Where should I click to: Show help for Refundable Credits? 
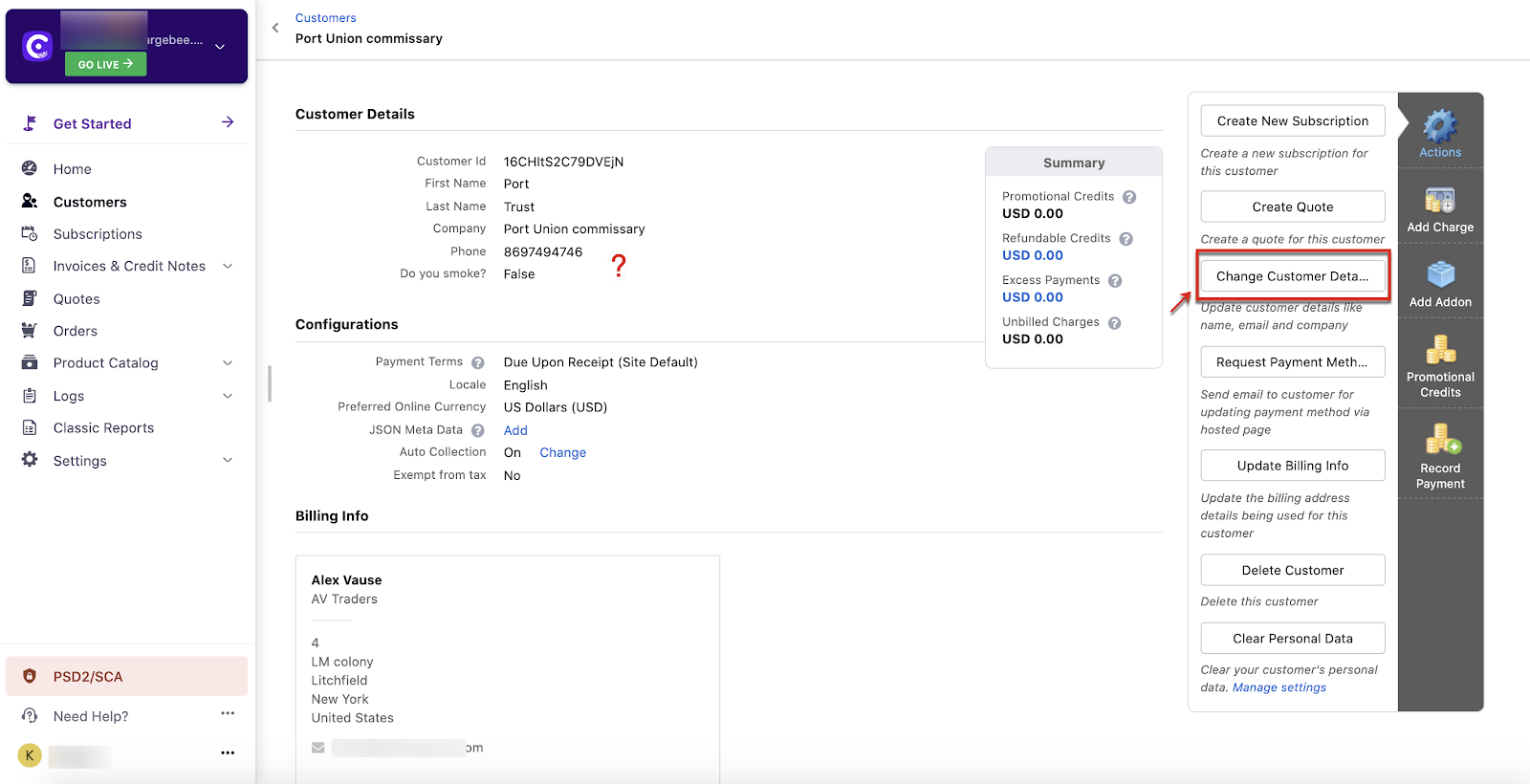(x=1126, y=239)
